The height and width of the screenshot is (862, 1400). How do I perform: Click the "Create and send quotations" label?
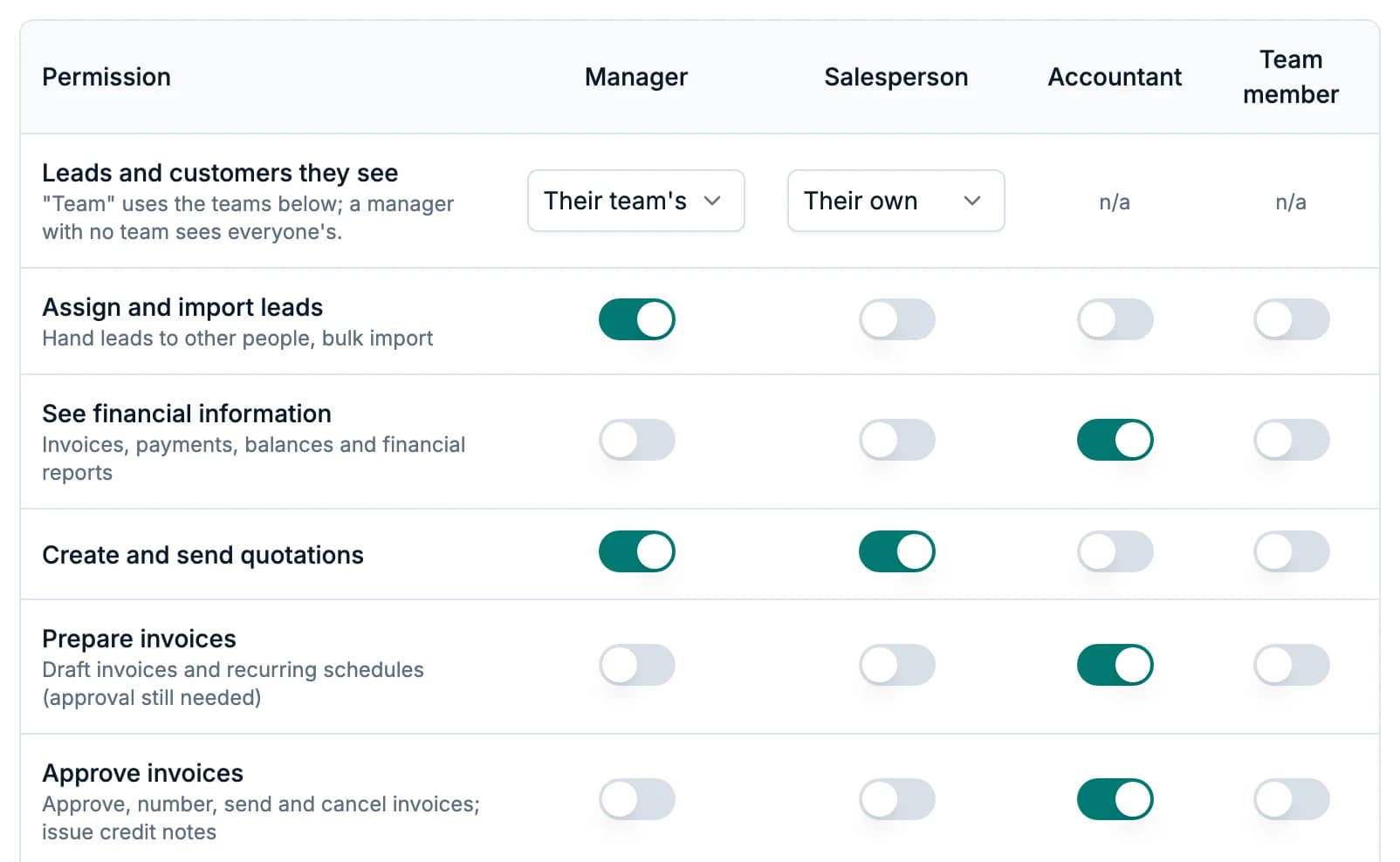(x=202, y=555)
